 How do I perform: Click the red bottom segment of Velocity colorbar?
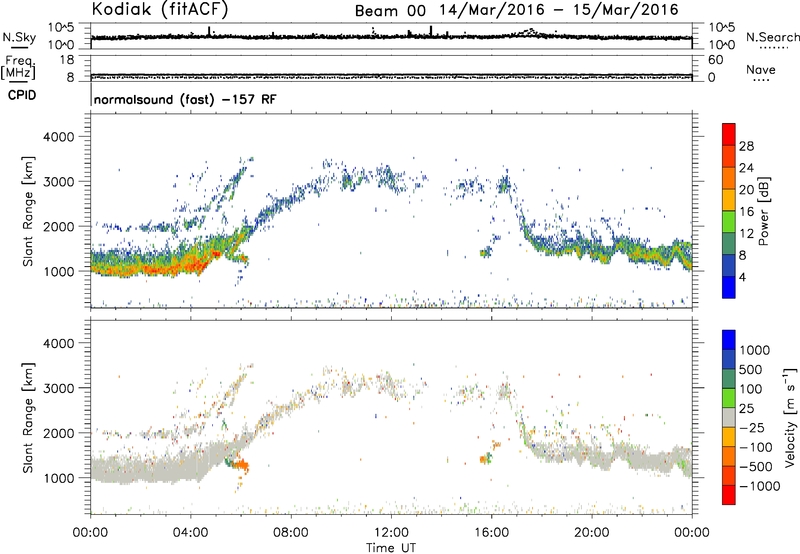tap(729, 495)
